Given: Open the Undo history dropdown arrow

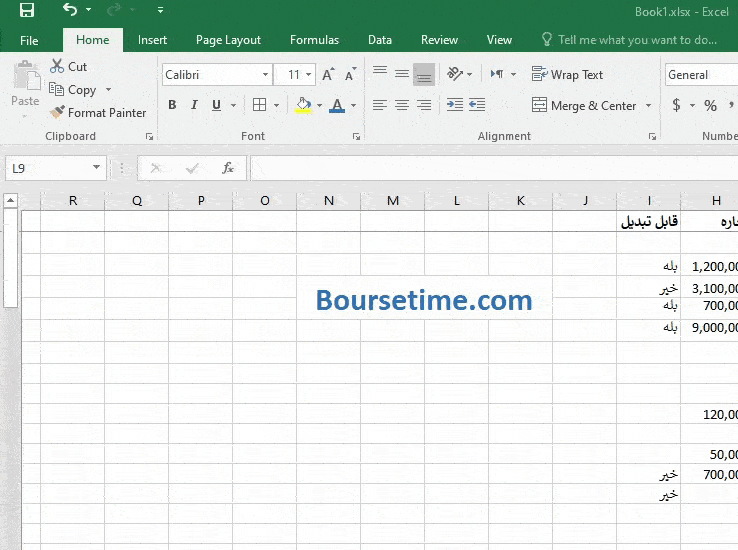Looking at the screenshot, I should pyautogui.click(x=88, y=10).
